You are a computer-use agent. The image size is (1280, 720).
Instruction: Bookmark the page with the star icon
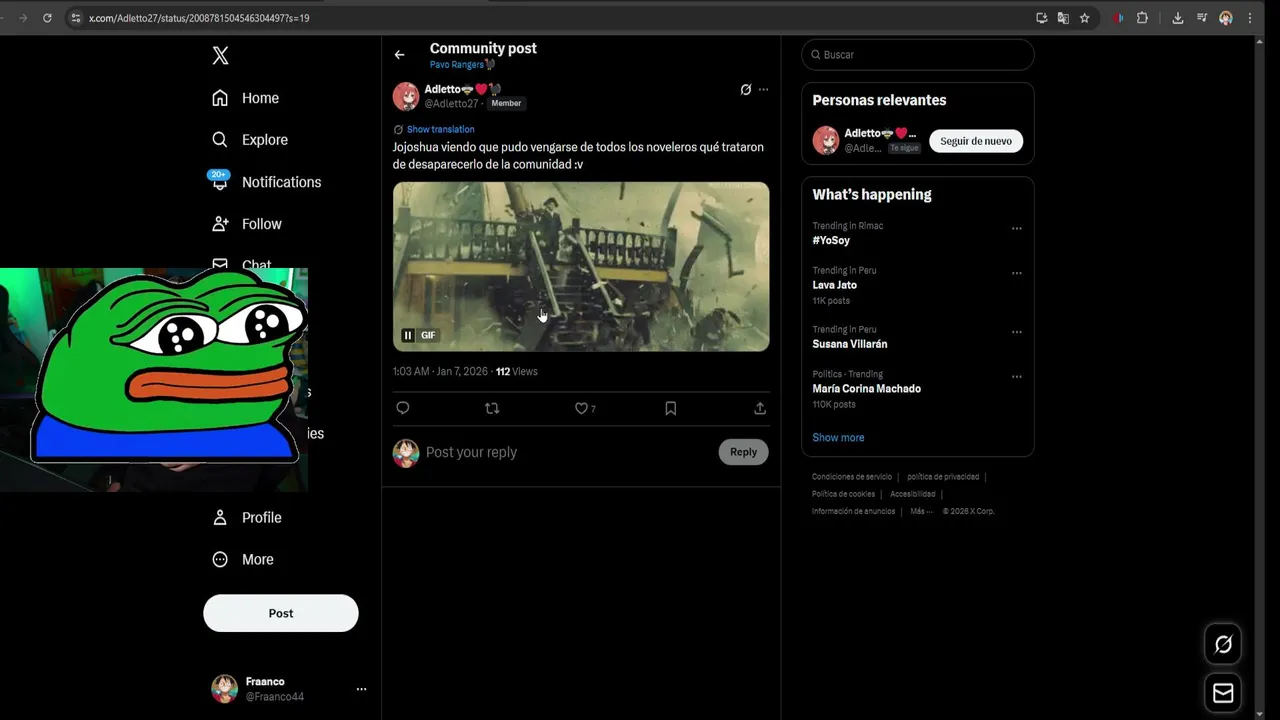point(1084,18)
